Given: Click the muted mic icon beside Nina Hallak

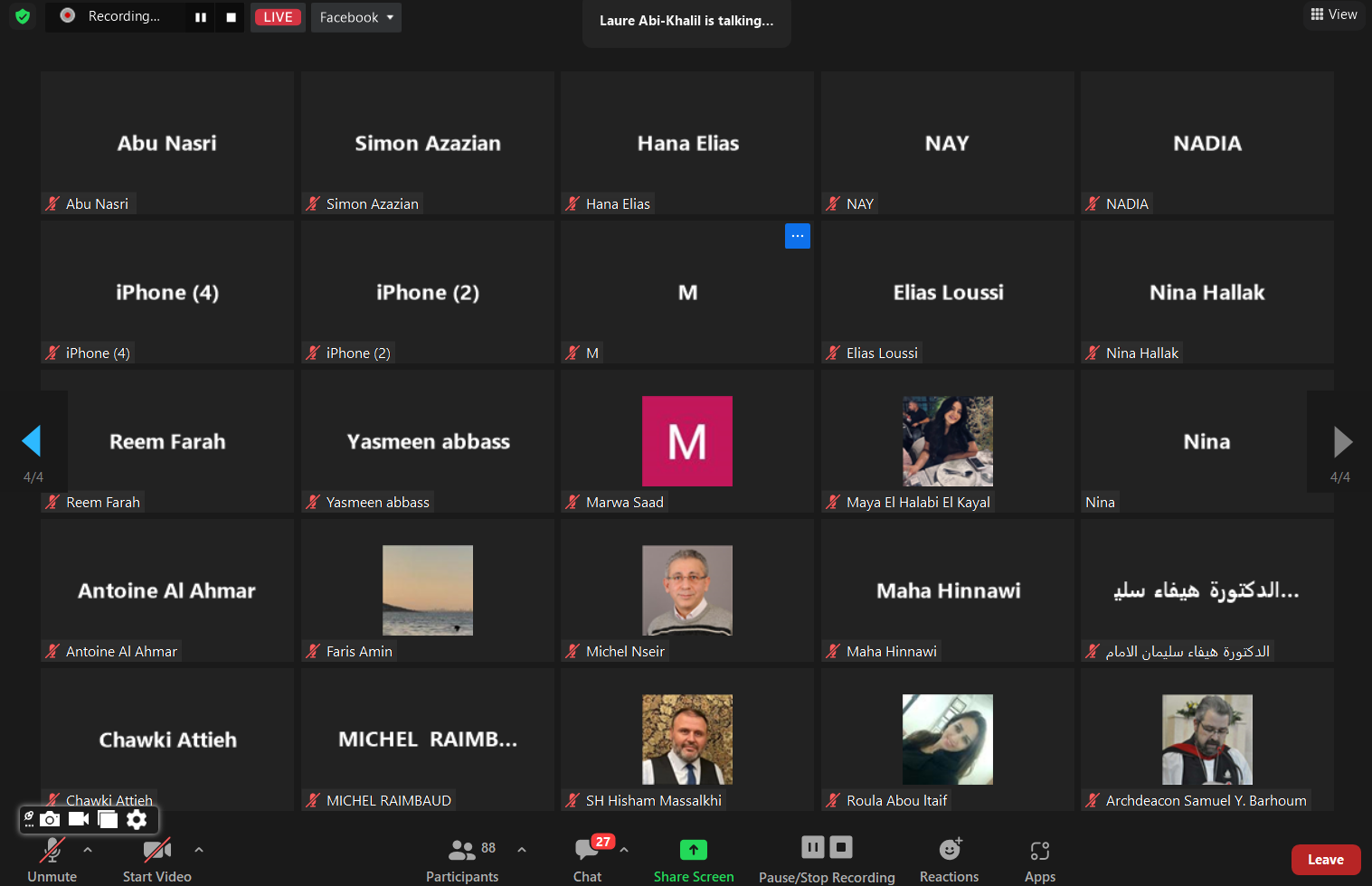Looking at the screenshot, I should pyautogui.click(x=1093, y=353).
